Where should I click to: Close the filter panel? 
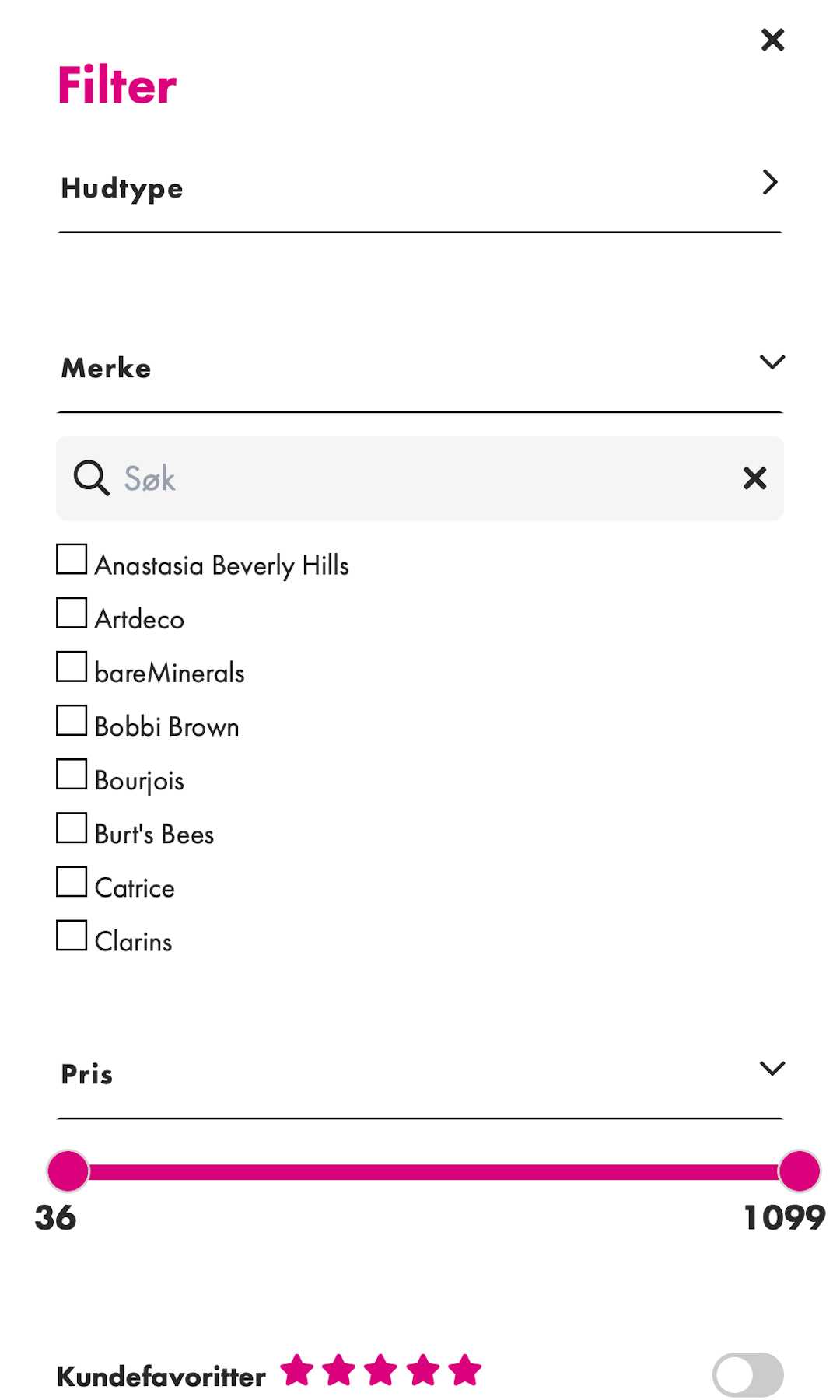[x=772, y=40]
